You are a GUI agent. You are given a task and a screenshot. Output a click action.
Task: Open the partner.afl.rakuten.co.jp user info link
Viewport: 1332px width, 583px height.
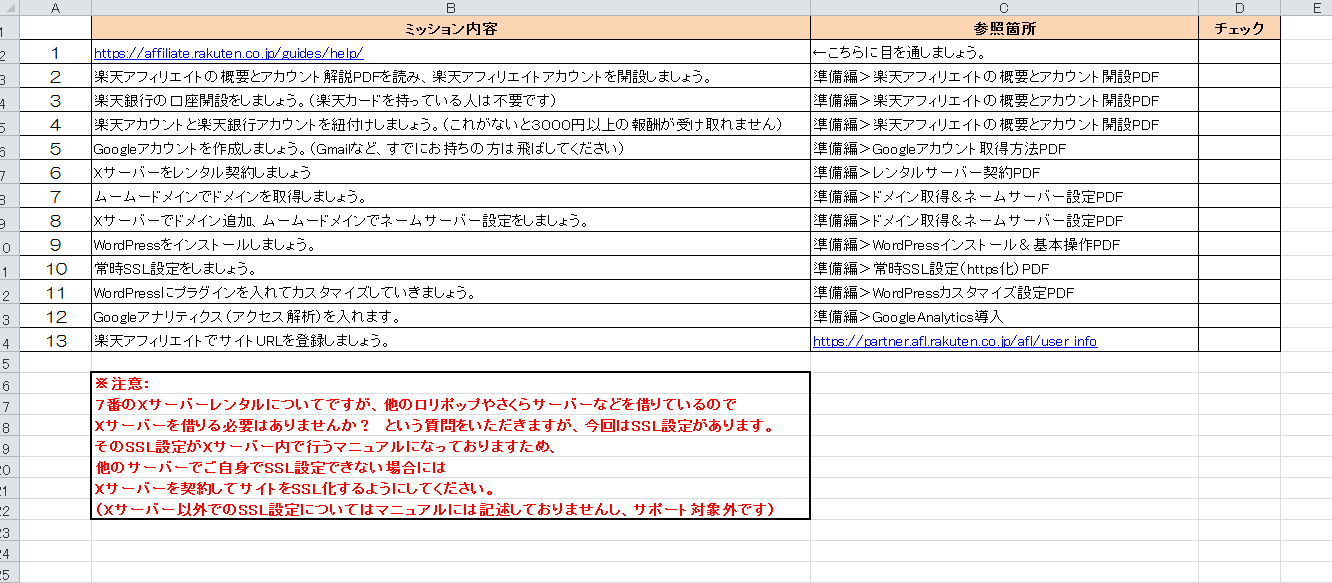click(x=954, y=341)
